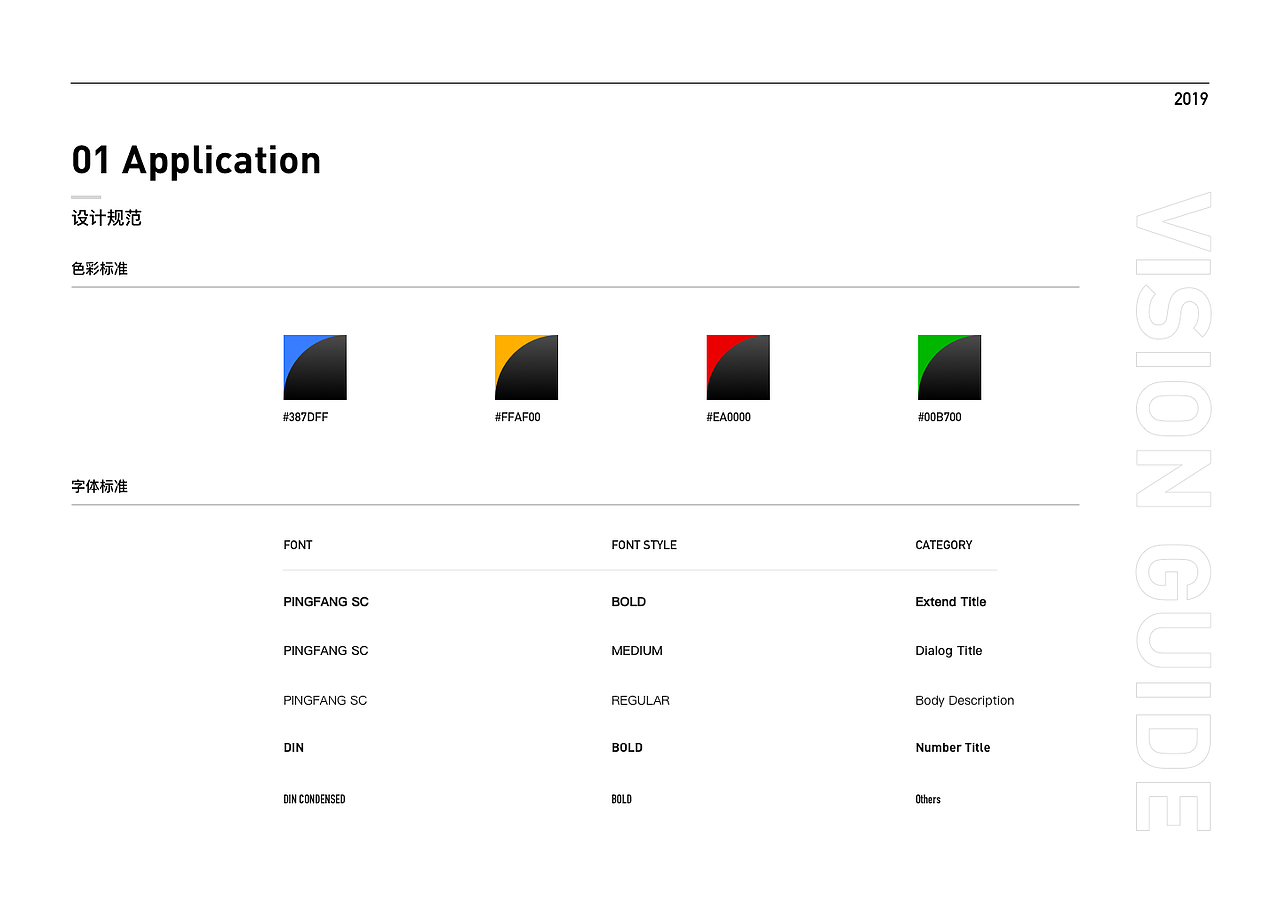The image size is (1280, 910).
Task: Choose the green #00B700 color swatch
Action: (949, 367)
